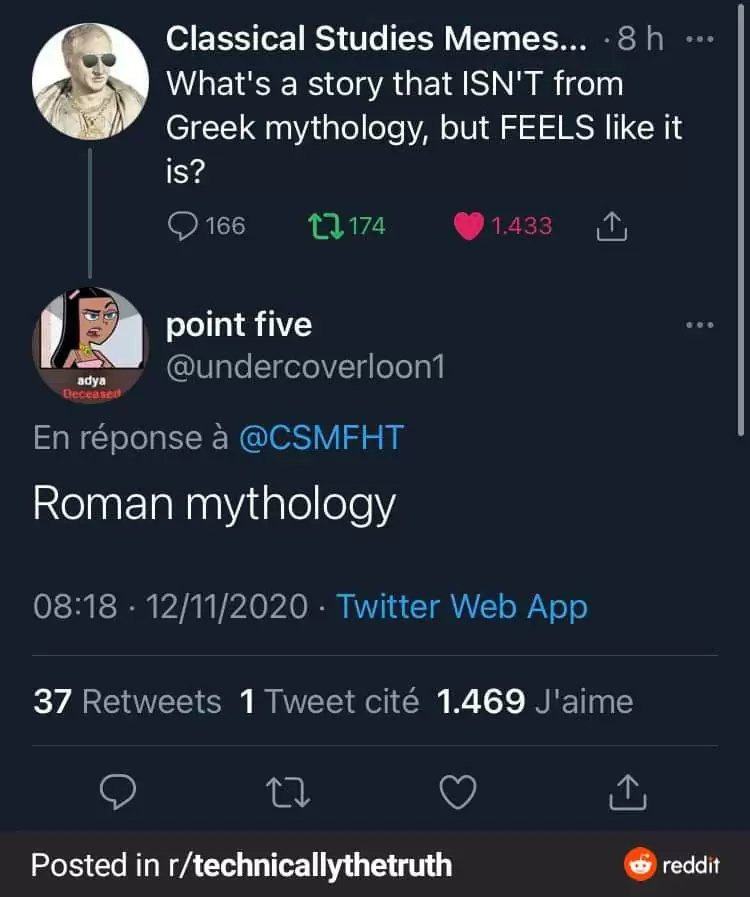Open the Twitter Web App source link
This screenshot has width=750, height=897.
[461, 606]
